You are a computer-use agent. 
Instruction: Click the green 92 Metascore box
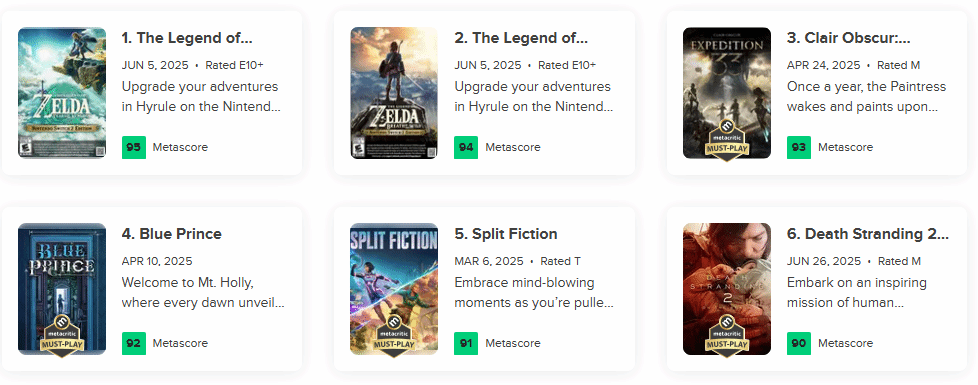(133, 343)
